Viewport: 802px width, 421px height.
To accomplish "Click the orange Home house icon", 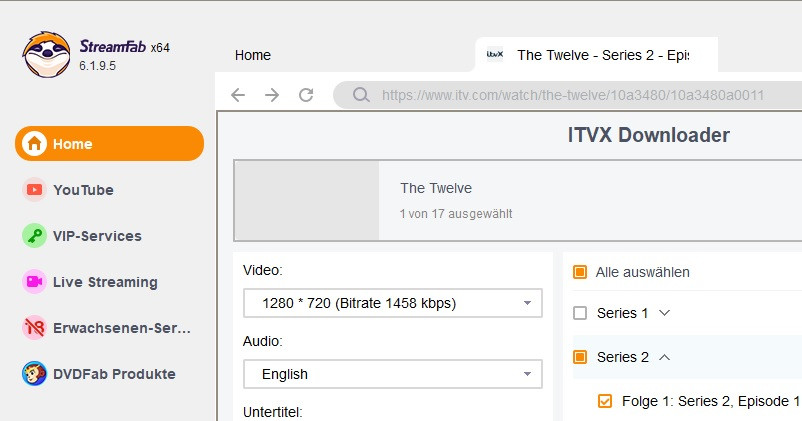I will click(34, 144).
